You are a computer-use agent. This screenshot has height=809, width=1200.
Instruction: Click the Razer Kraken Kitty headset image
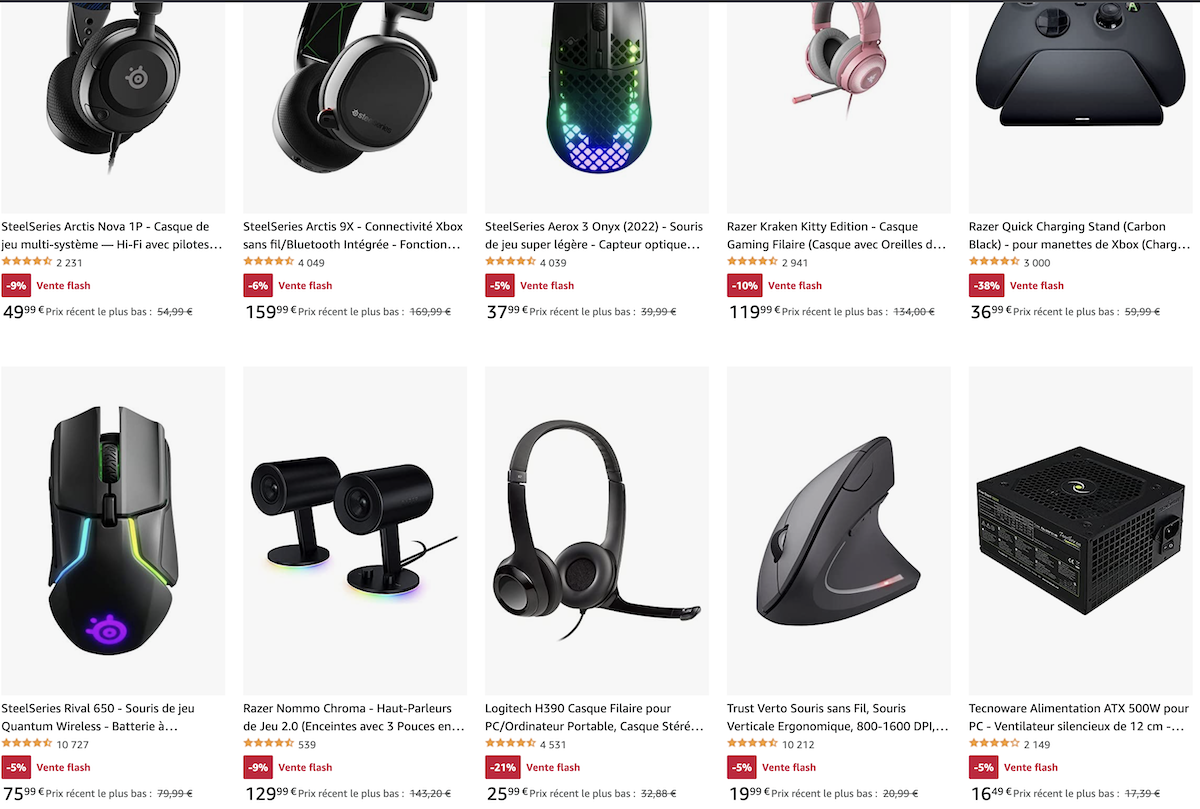(x=839, y=106)
